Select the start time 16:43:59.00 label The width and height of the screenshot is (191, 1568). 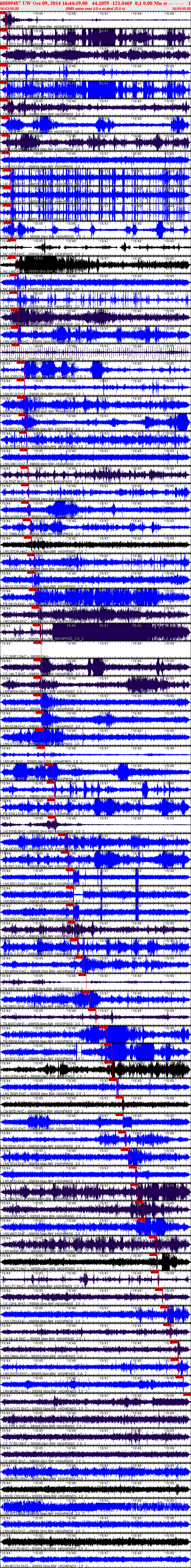(10, 8)
